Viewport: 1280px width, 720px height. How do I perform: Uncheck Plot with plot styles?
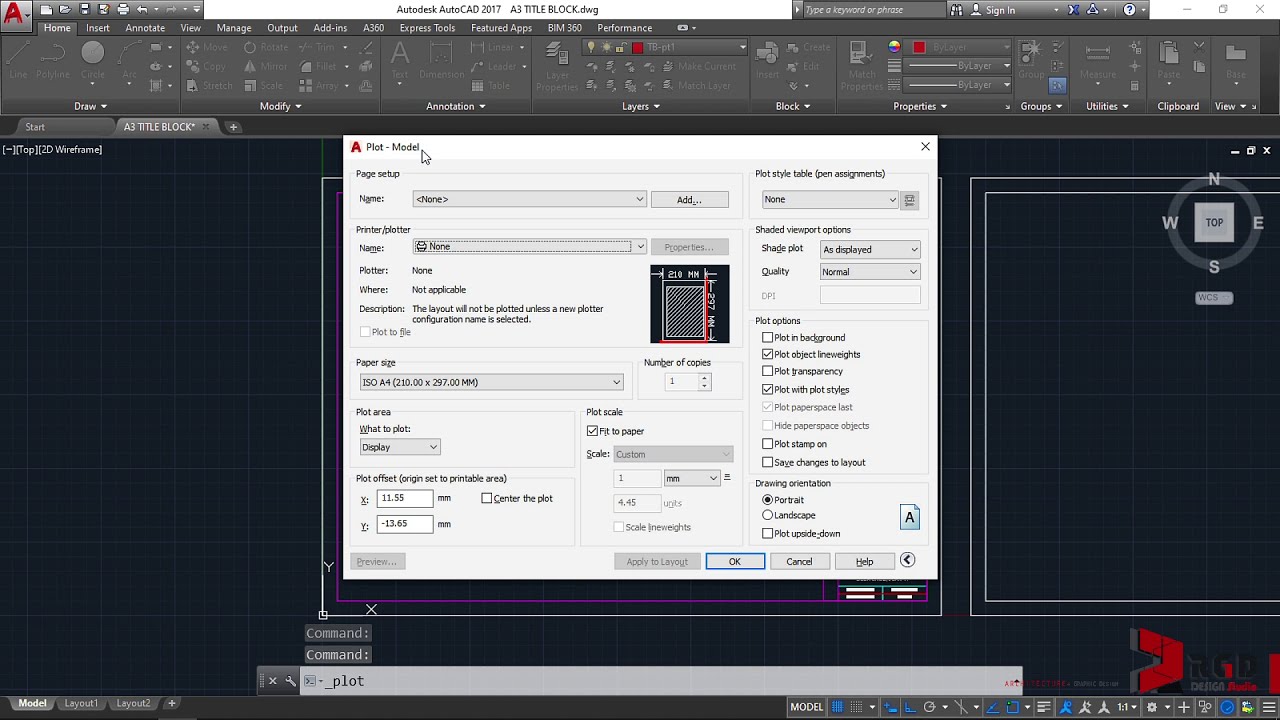pyautogui.click(x=768, y=389)
